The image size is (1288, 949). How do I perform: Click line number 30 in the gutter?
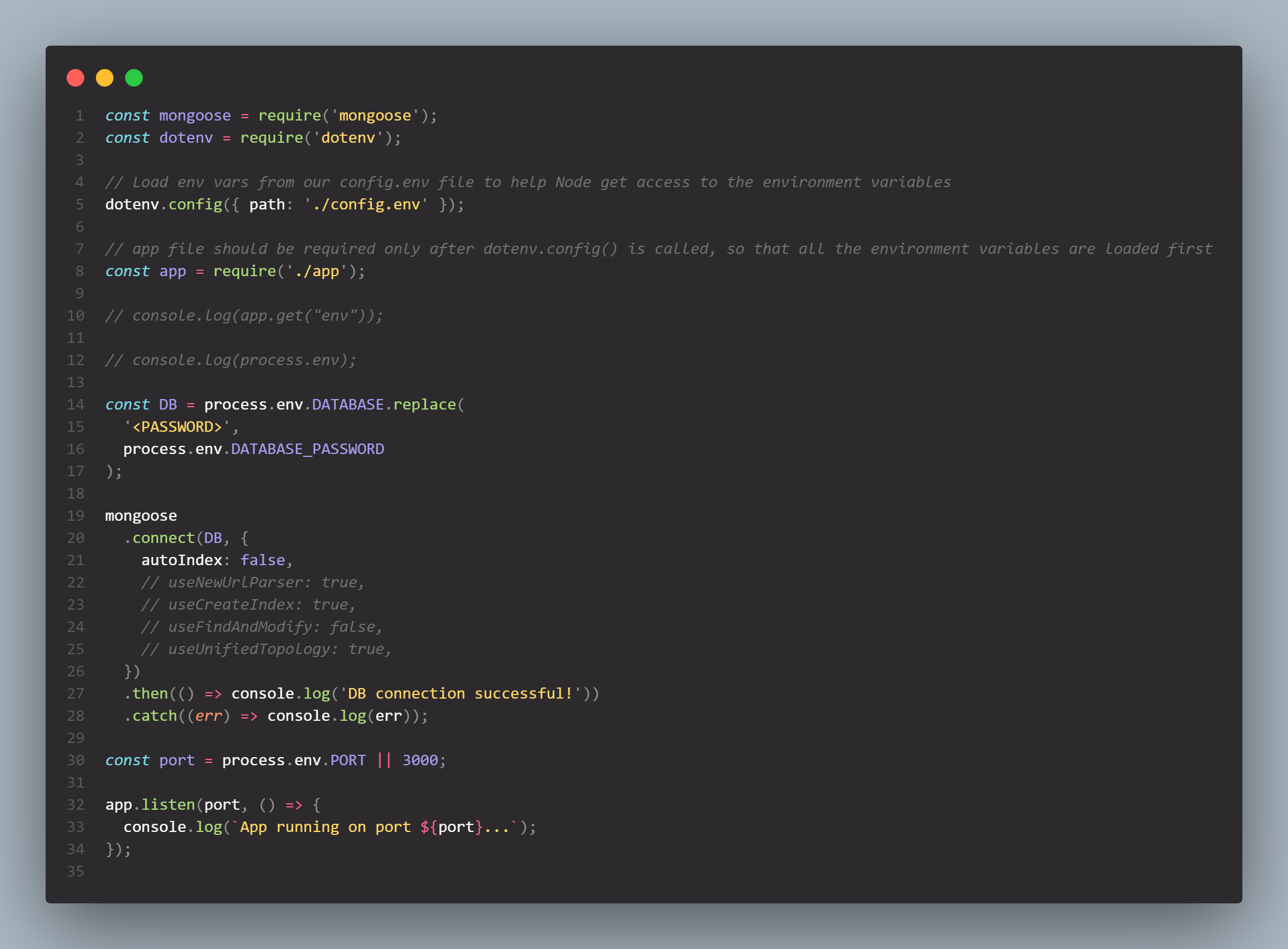pos(75,760)
